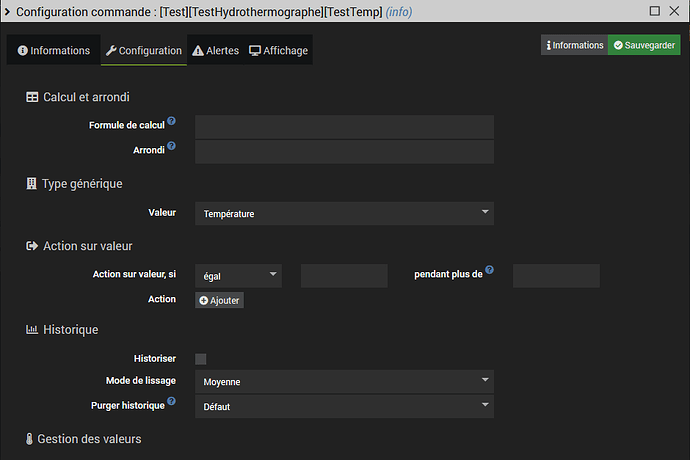The height and width of the screenshot is (460, 690).
Task: Expand the Mode de lissage dropdown
Action: (x=344, y=381)
